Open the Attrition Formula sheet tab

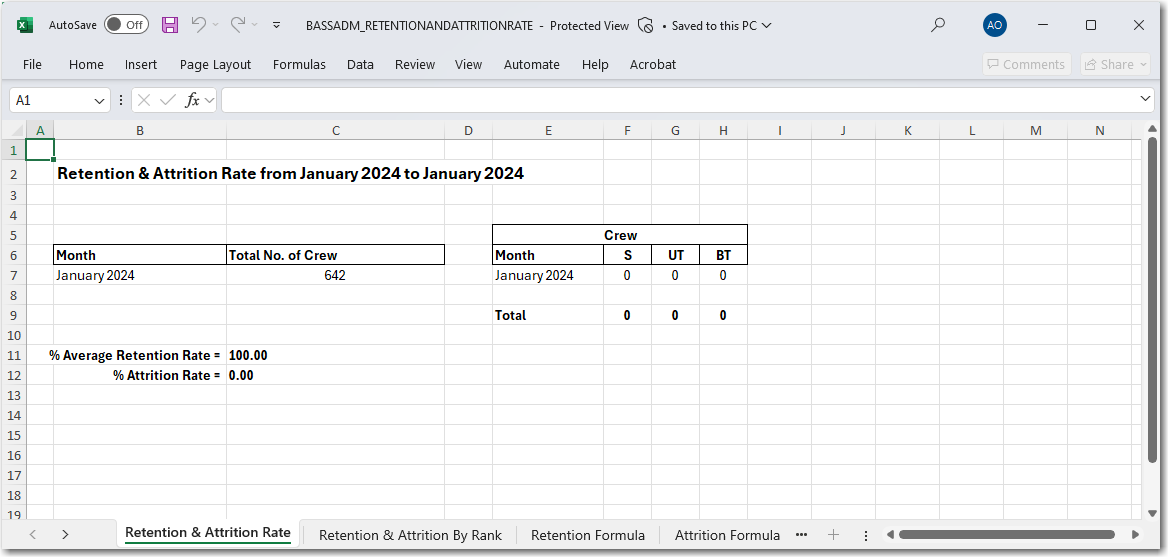click(x=727, y=535)
